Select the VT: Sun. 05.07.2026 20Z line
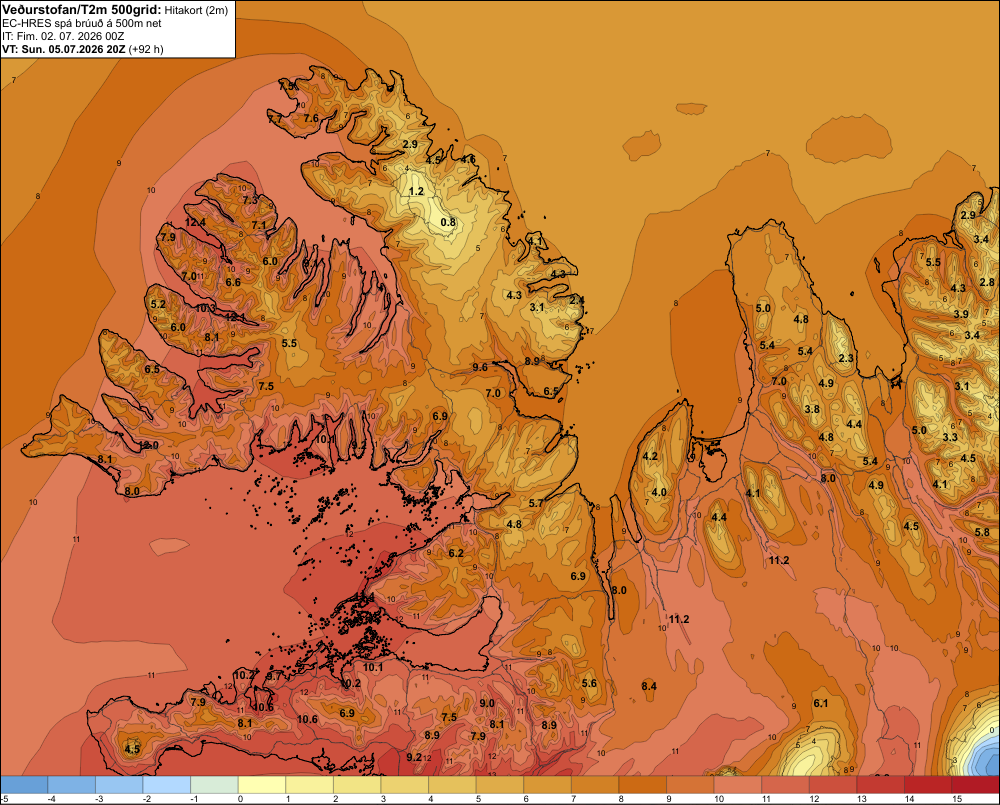The width and height of the screenshot is (1000, 805). point(83,49)
